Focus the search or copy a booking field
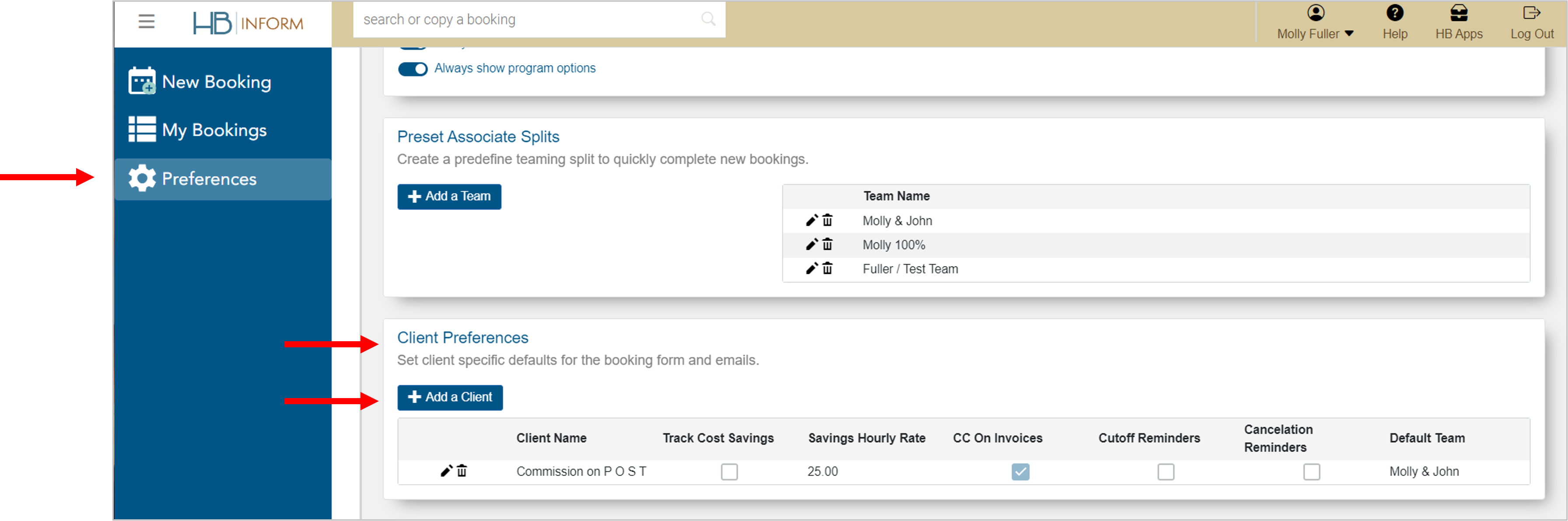The width and height of the screenshot is (1568, 521). tap(524, 20)
